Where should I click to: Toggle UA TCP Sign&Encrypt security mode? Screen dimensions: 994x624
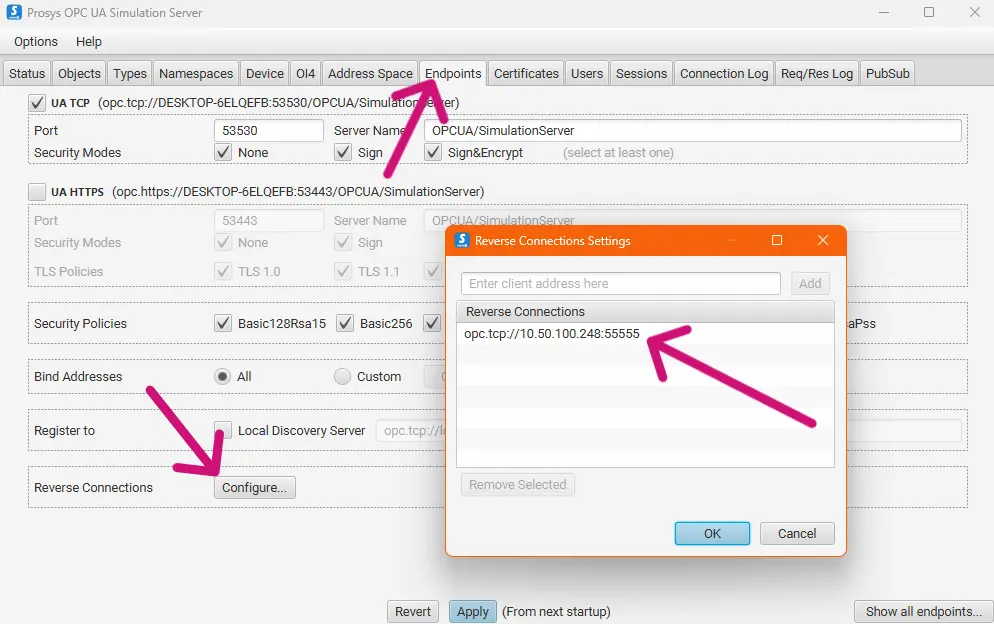click(433, 152)
